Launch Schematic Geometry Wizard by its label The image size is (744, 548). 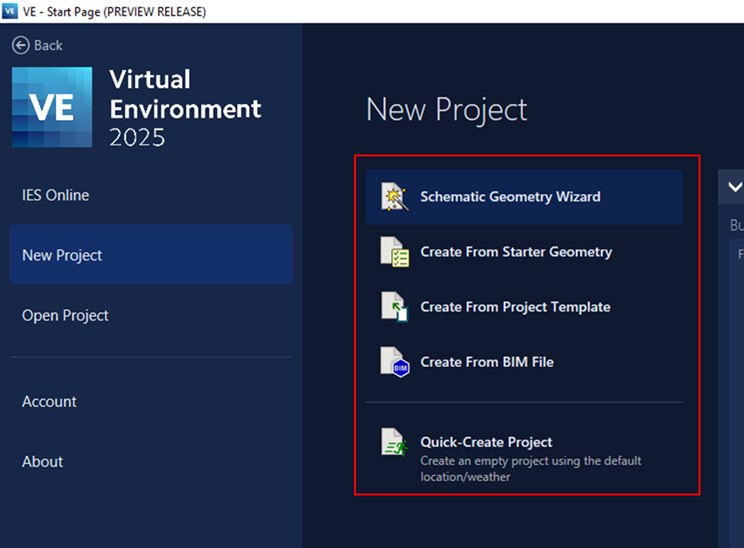click(510, 197)
